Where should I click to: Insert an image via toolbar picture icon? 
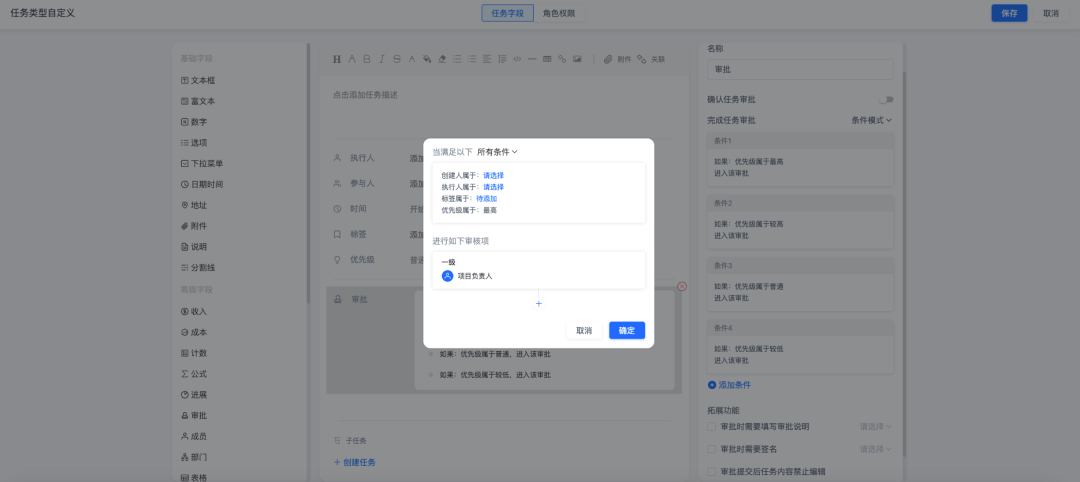coord(577,59)
